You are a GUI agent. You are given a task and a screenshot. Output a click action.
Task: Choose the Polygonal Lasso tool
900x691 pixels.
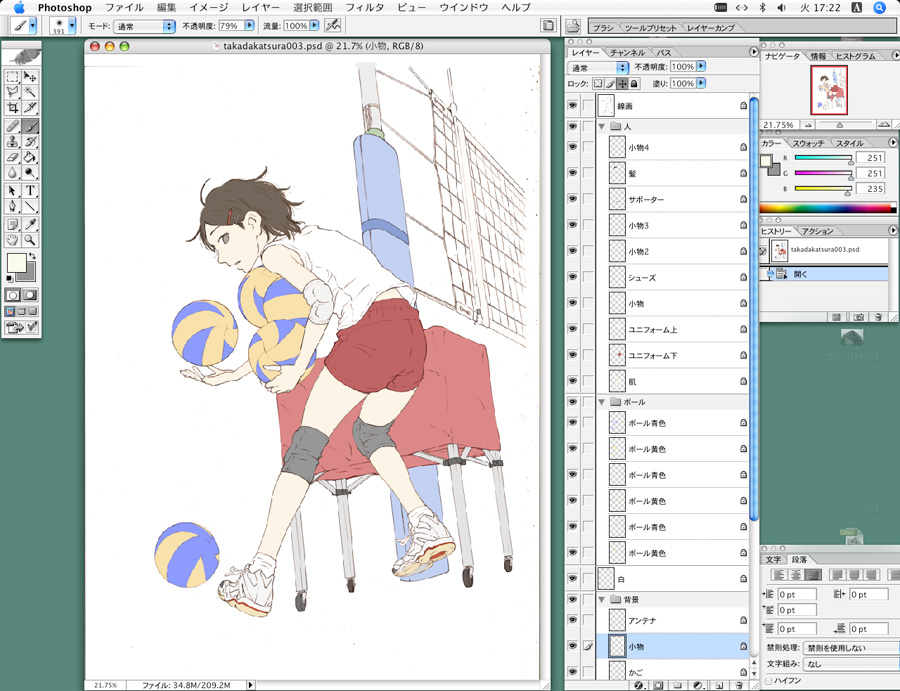13,92
